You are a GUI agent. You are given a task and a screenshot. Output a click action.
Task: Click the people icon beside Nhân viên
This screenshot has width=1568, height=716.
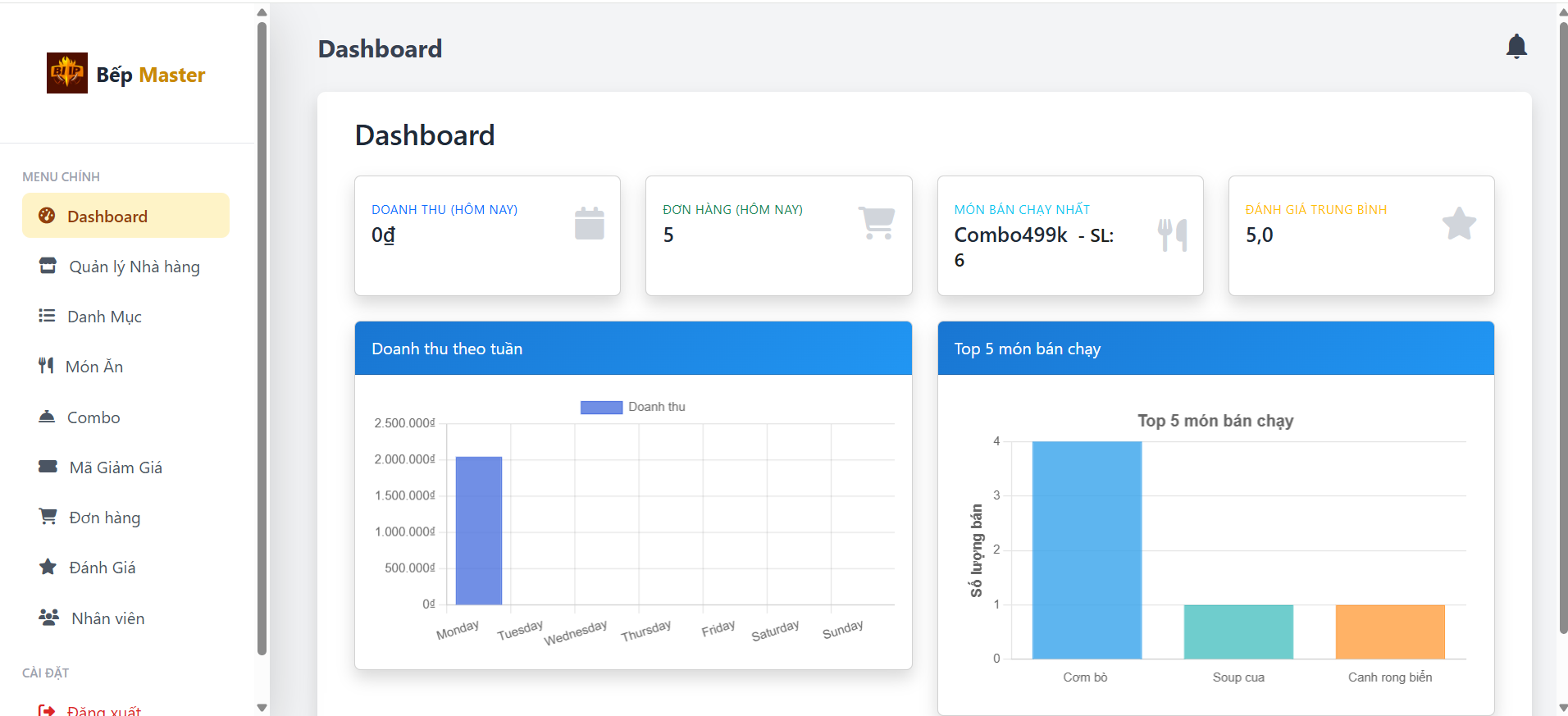coord(48,618)
